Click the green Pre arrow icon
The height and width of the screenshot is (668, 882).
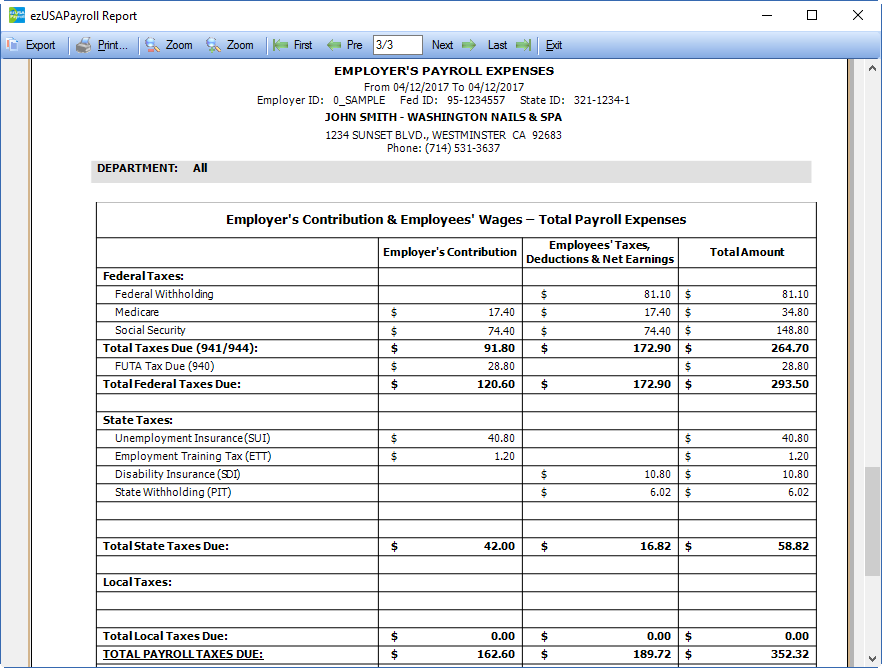334,45
